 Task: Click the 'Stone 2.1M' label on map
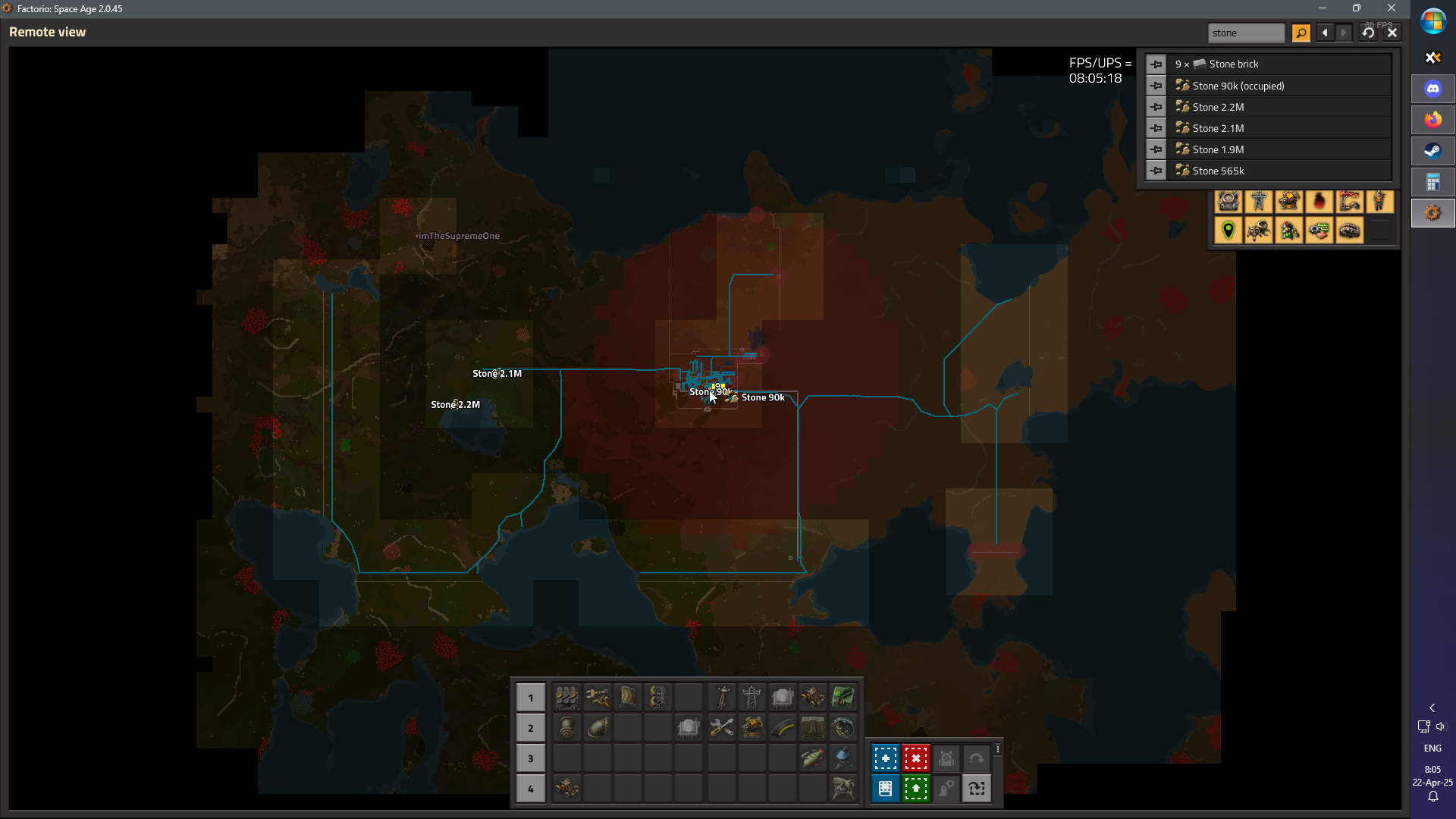click(497, 373)
